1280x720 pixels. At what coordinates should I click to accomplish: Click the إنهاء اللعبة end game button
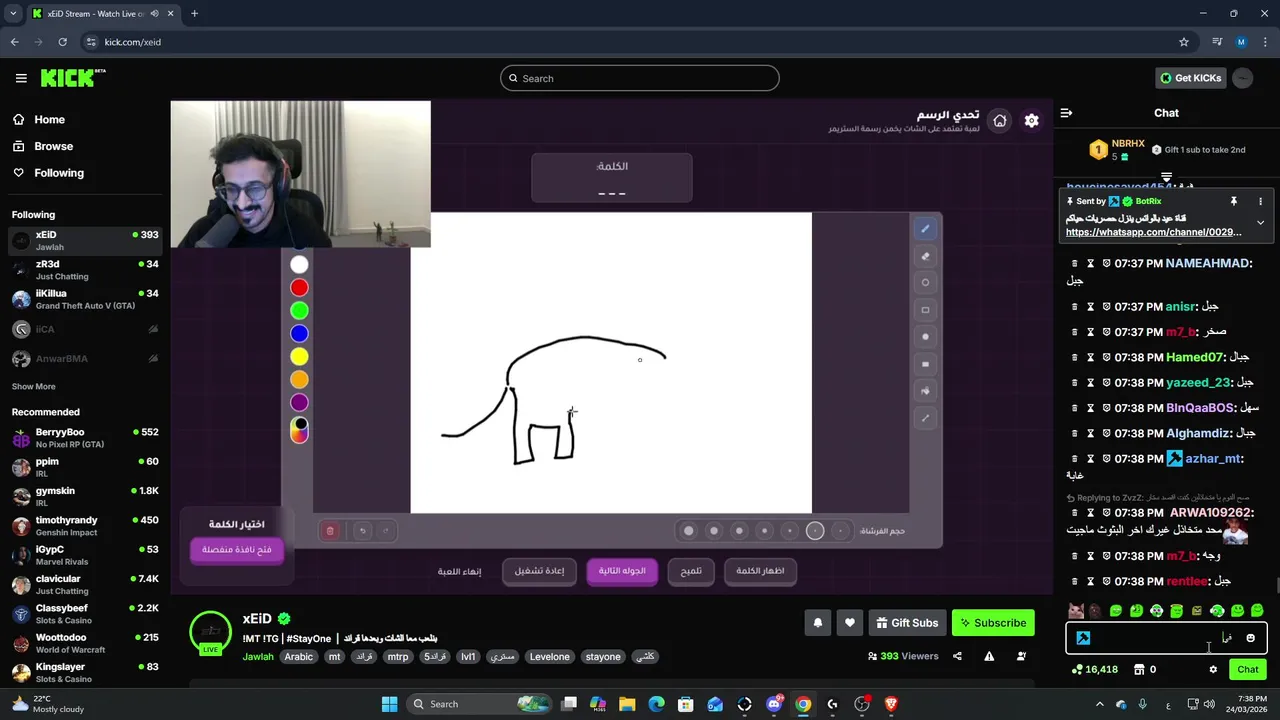point(459,571)
